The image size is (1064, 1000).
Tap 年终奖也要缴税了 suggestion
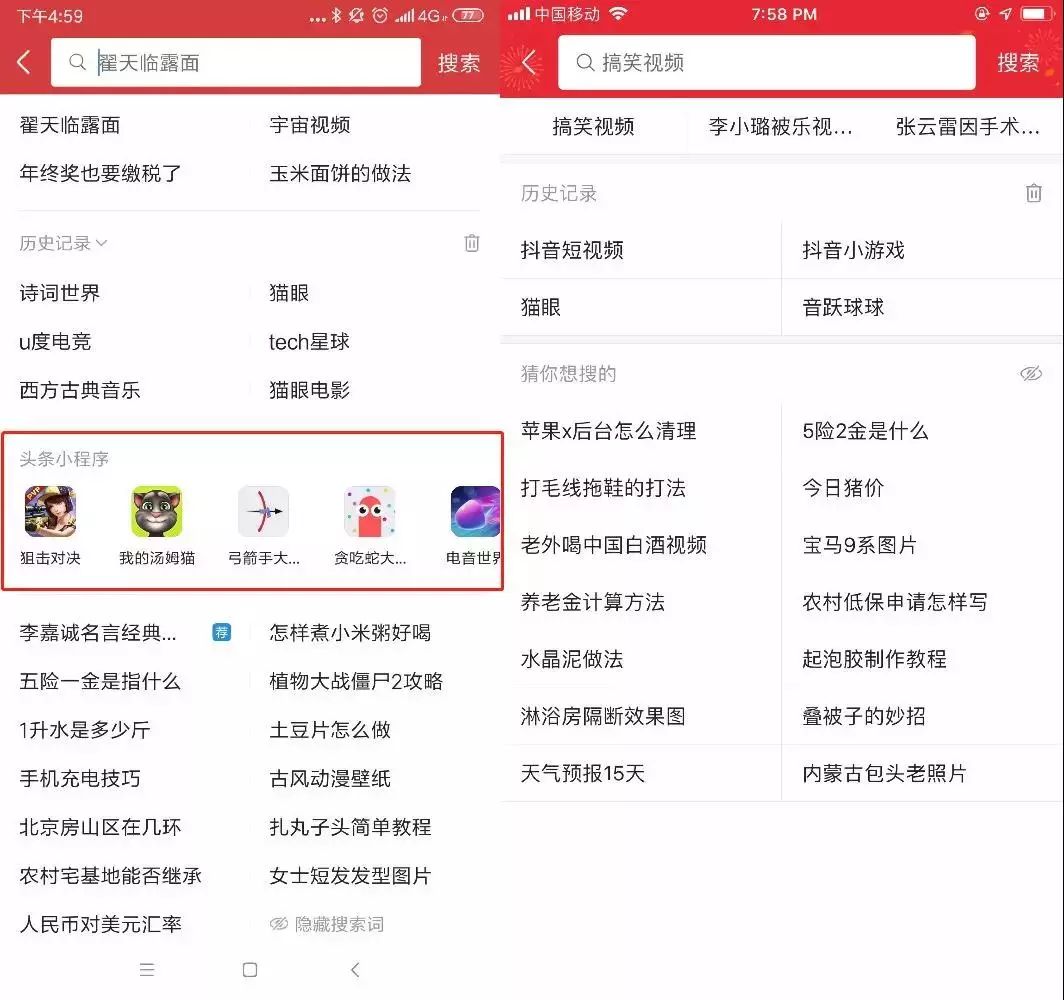pos(100,174)
